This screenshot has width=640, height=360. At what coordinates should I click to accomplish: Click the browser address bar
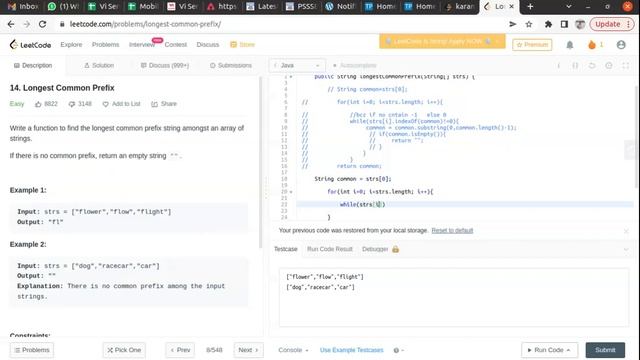point(282,24)
